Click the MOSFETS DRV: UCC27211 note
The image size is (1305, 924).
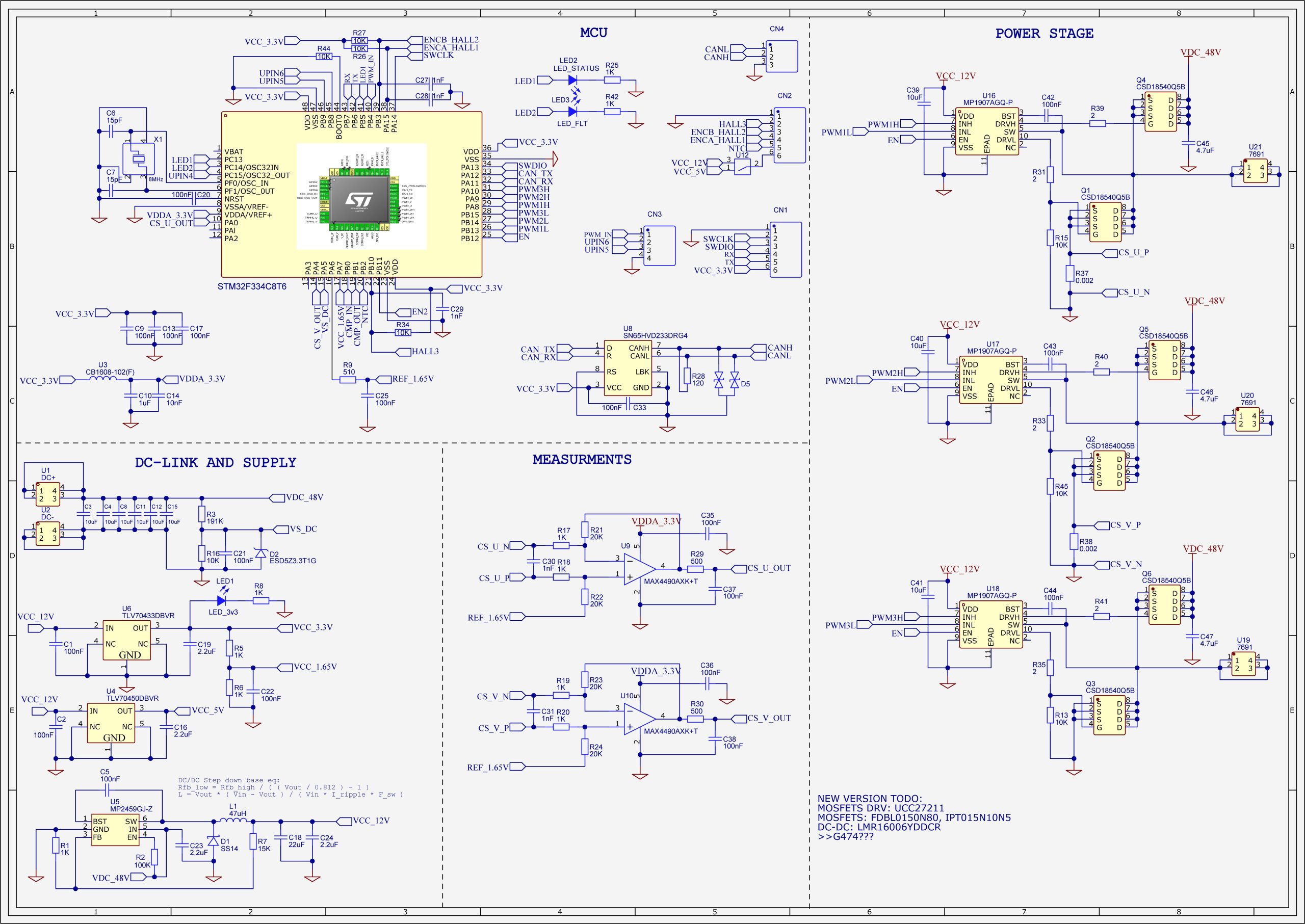click(881, 808)
